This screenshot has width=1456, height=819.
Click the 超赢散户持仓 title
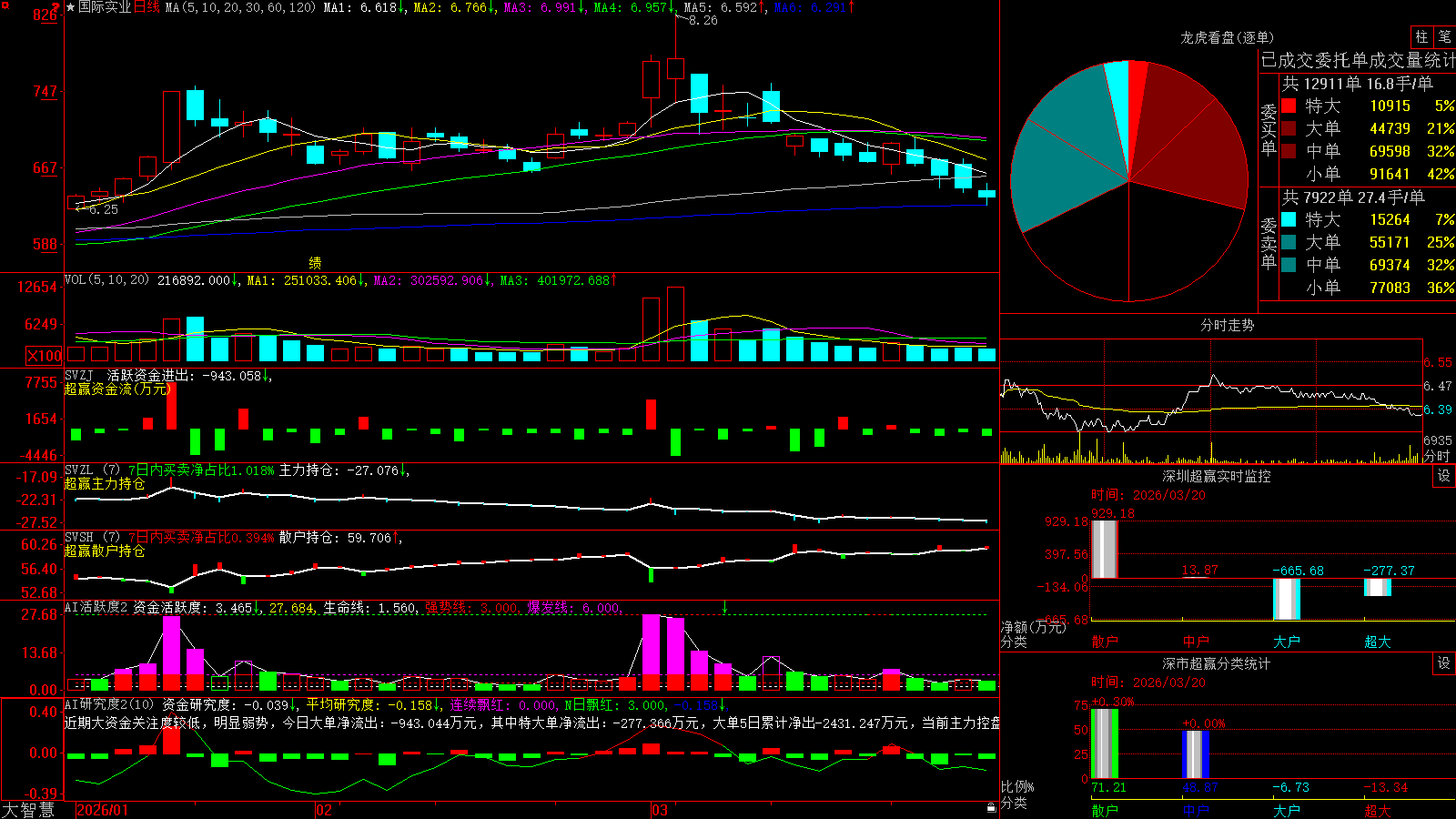(x=105, y=551)
